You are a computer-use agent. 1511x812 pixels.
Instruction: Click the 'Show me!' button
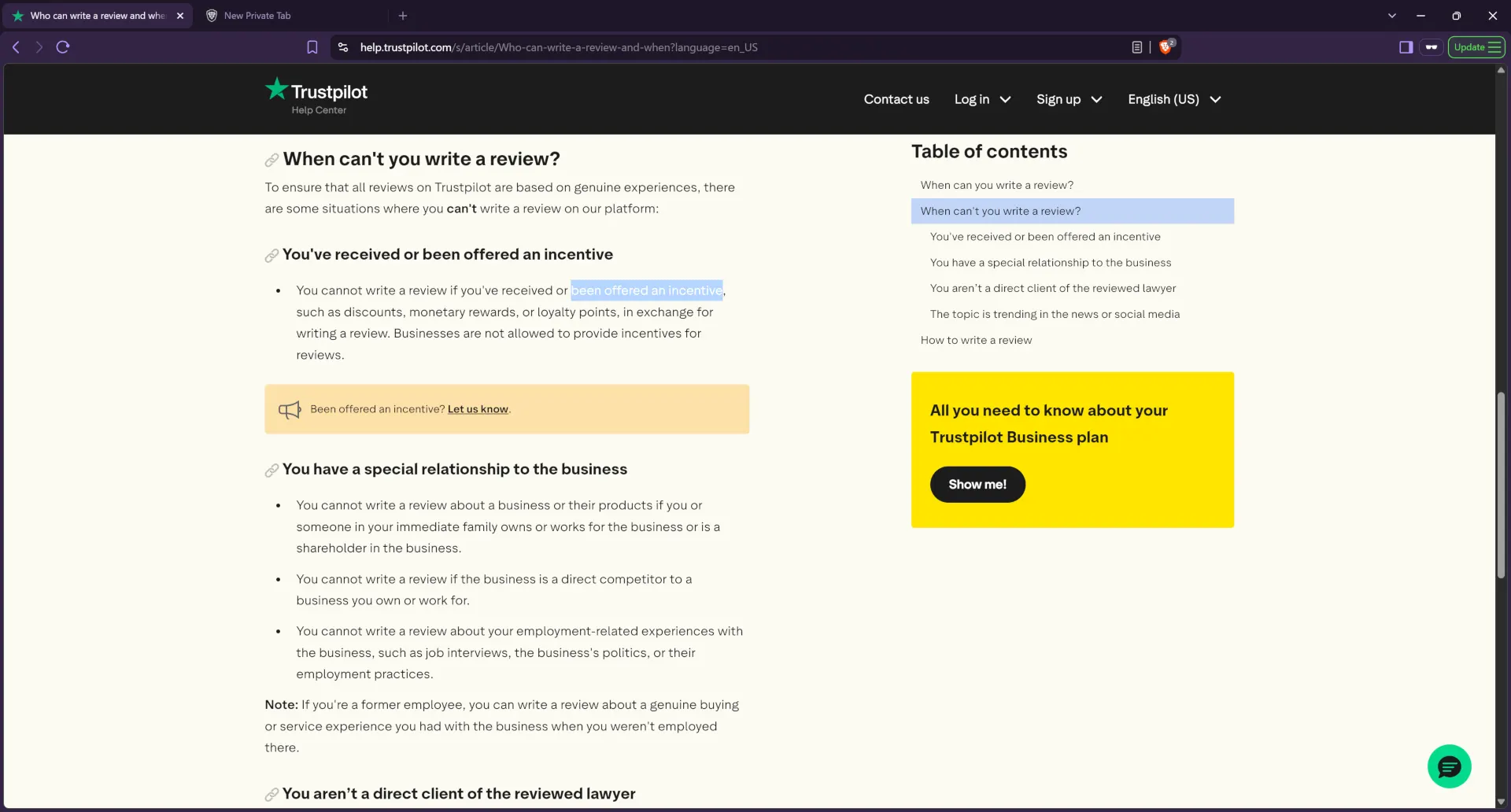coord(977,485)
